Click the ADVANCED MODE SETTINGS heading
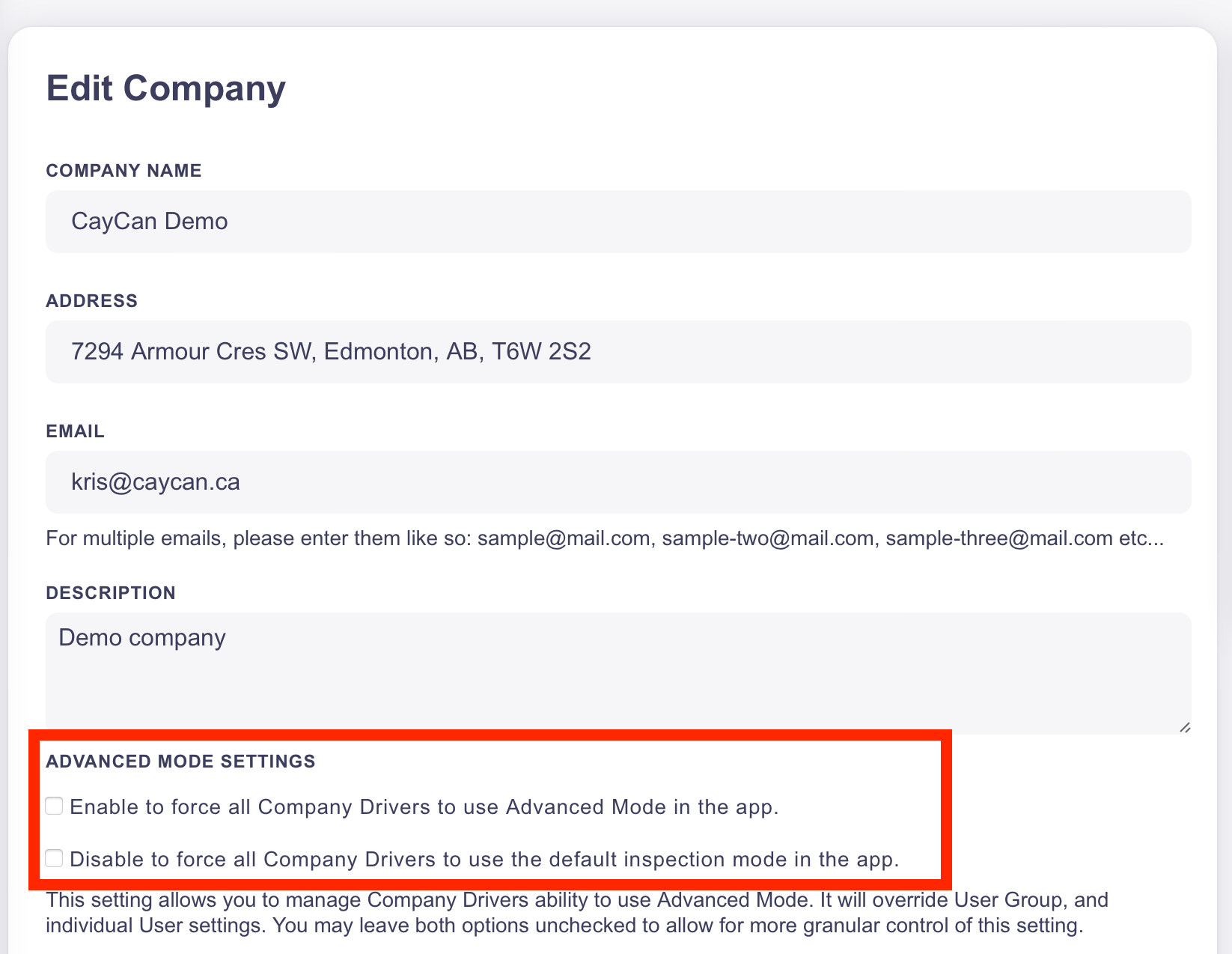The height and width of the screenshot is (954, 1232). (x=180, y=762)
